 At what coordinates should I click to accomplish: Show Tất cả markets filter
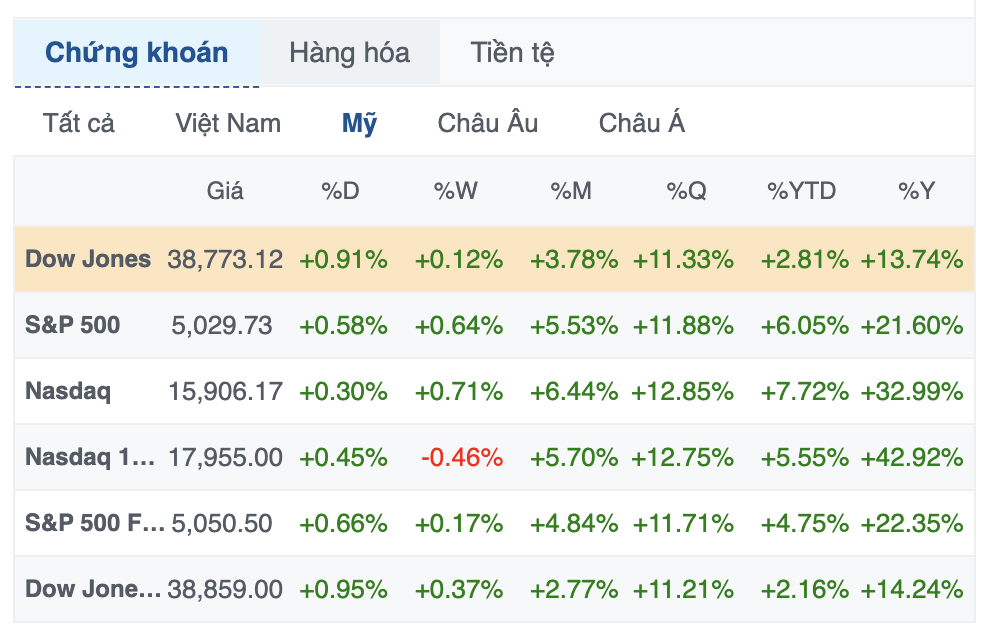click(79, 123)
